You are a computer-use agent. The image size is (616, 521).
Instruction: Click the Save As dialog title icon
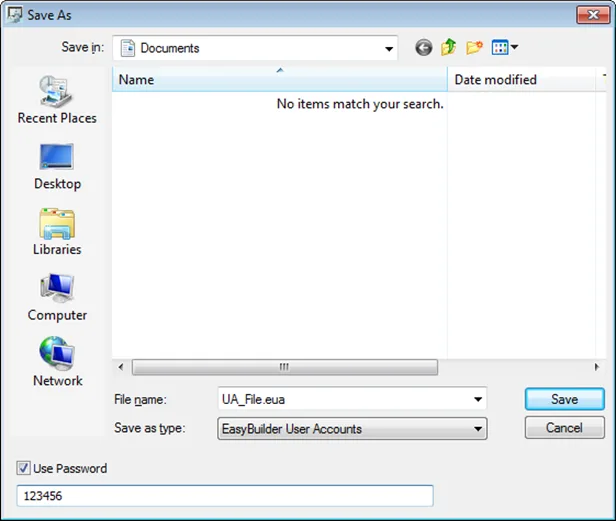click(x=14, y=15)
